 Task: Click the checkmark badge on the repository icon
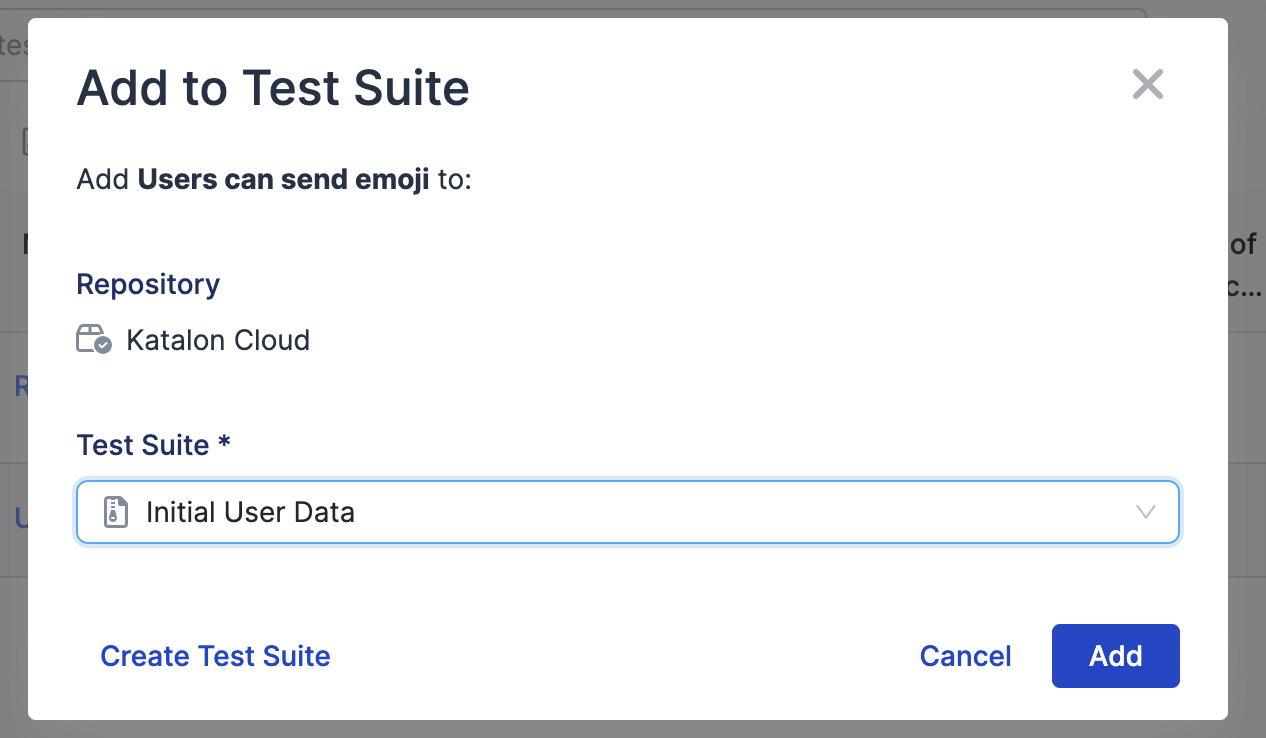tap(101, 346)
